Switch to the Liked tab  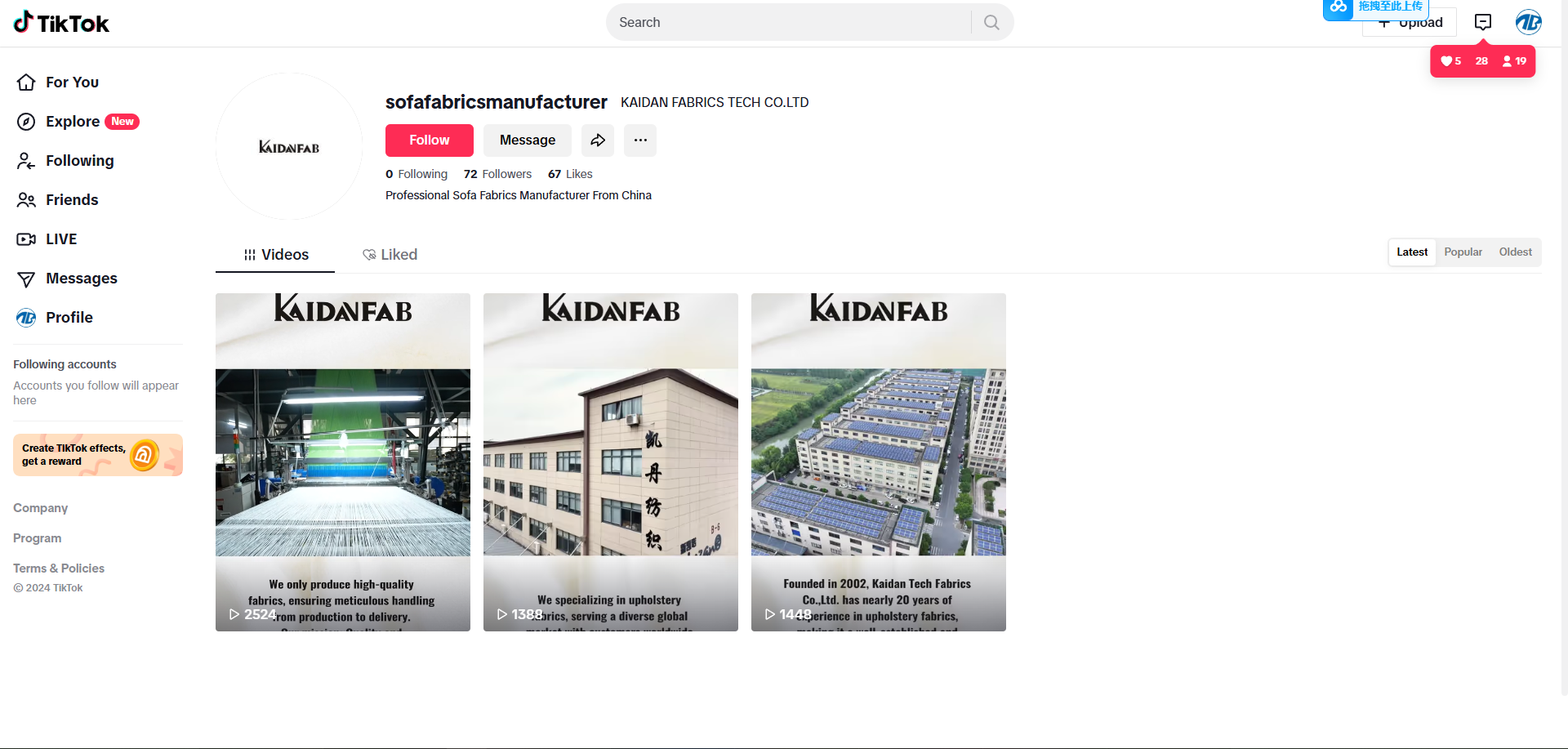pos(390,255)
